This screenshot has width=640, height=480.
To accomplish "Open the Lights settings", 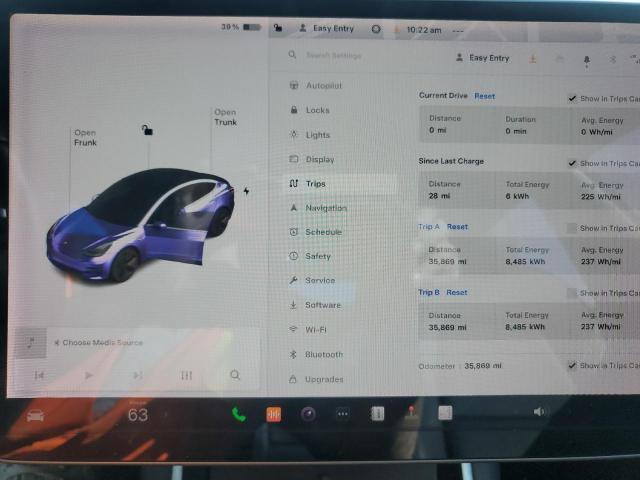I will 310,135.
